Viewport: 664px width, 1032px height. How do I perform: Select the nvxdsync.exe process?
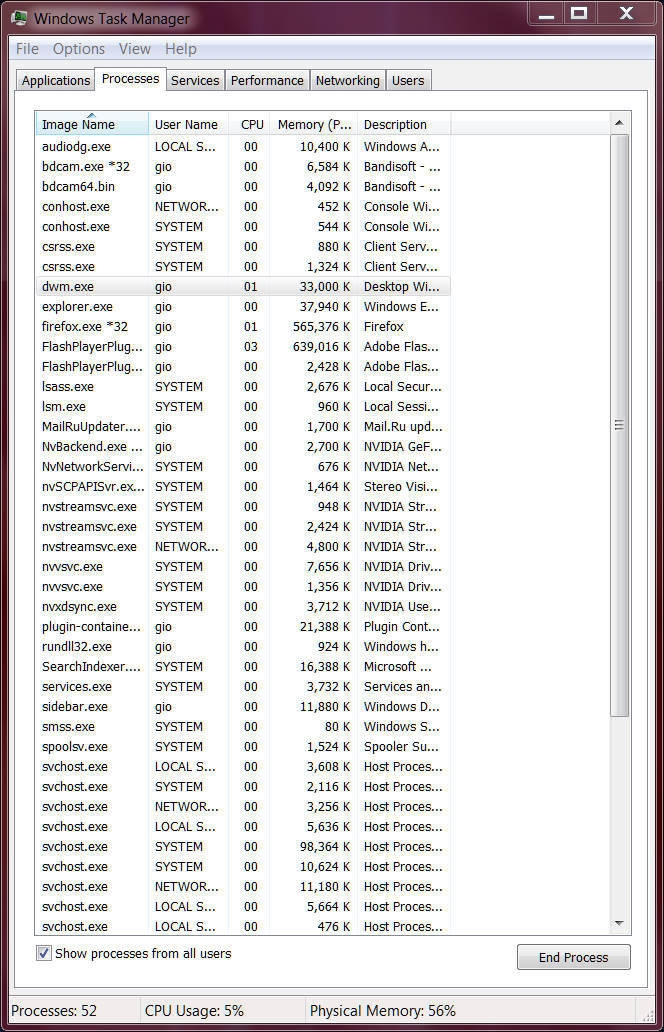(243, 606)
